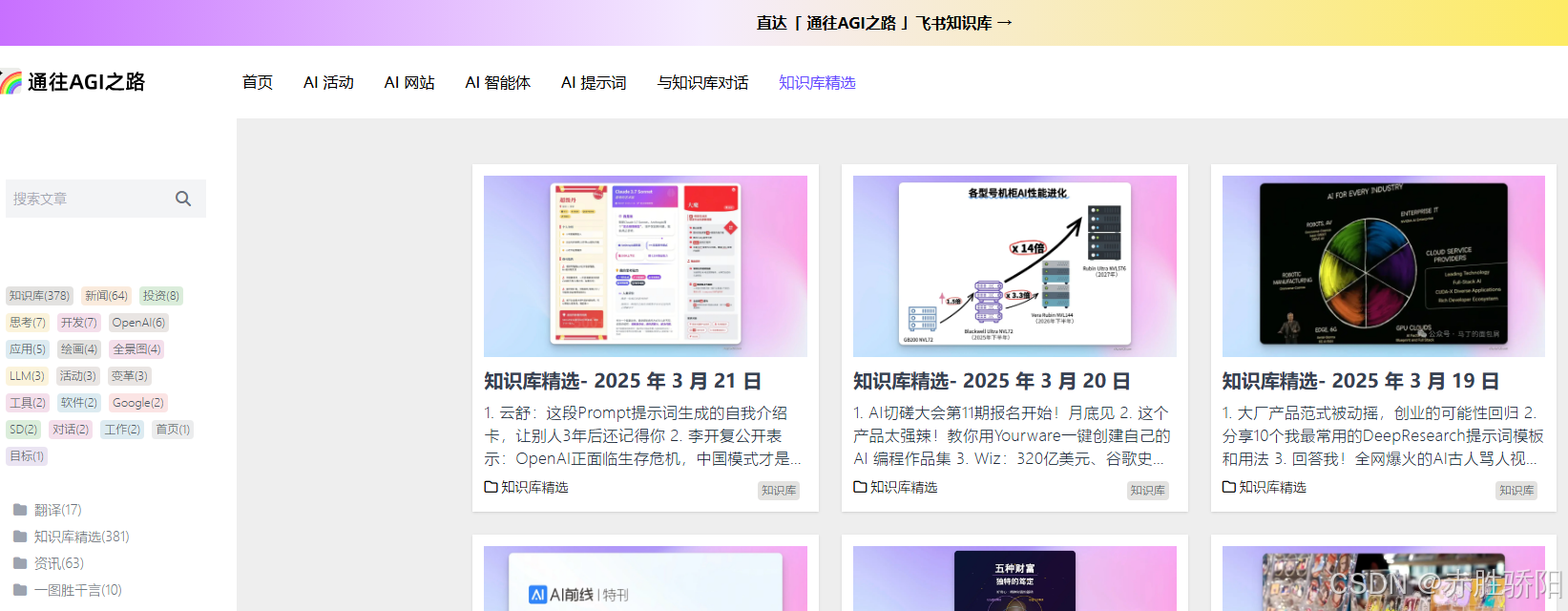Filter by the 软件(2) tag
Image resolution: width=1568 pixels, height=611 pixels.
click(78, 403)
